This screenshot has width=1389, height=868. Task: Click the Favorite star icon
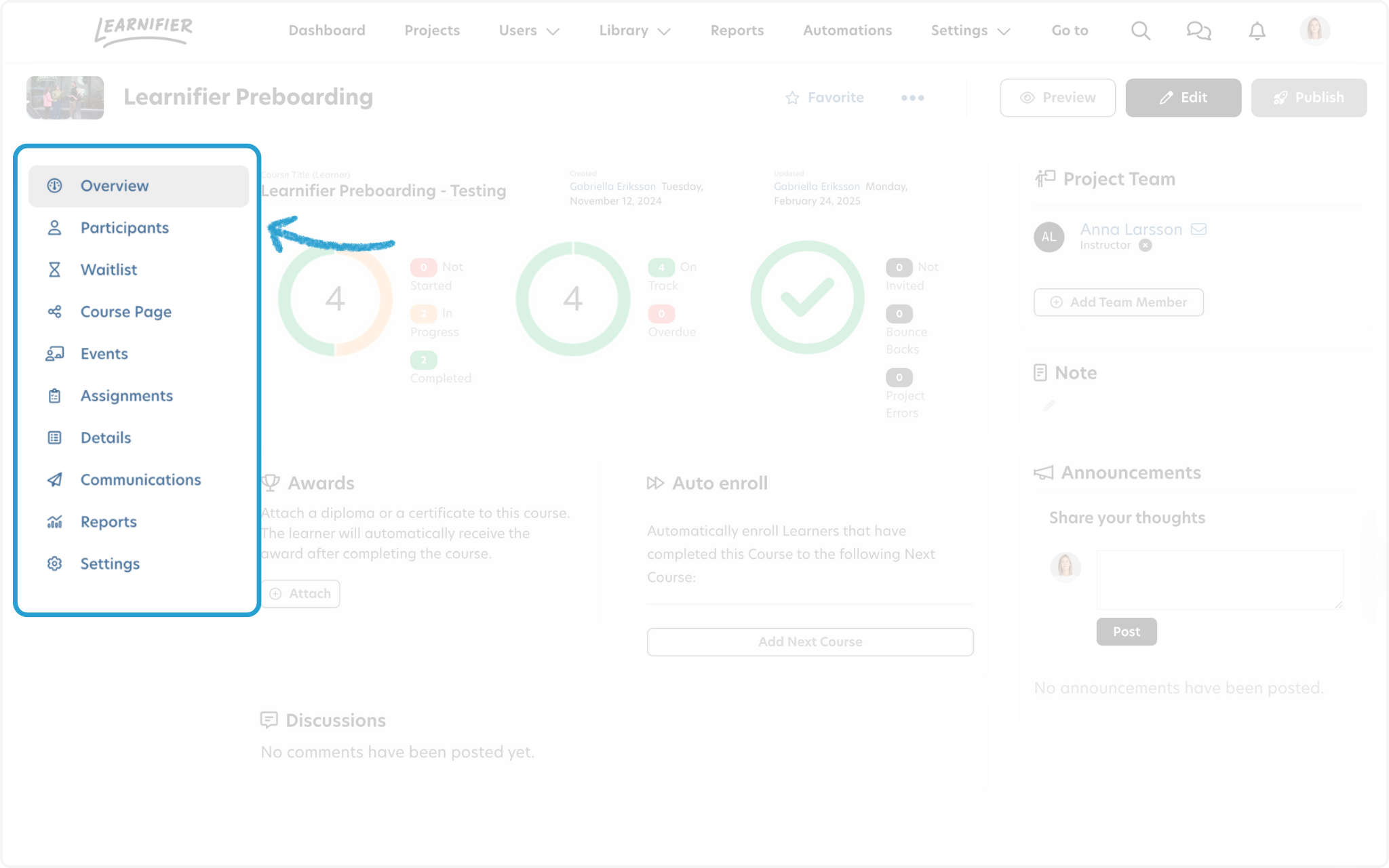(x=792, y=98)
